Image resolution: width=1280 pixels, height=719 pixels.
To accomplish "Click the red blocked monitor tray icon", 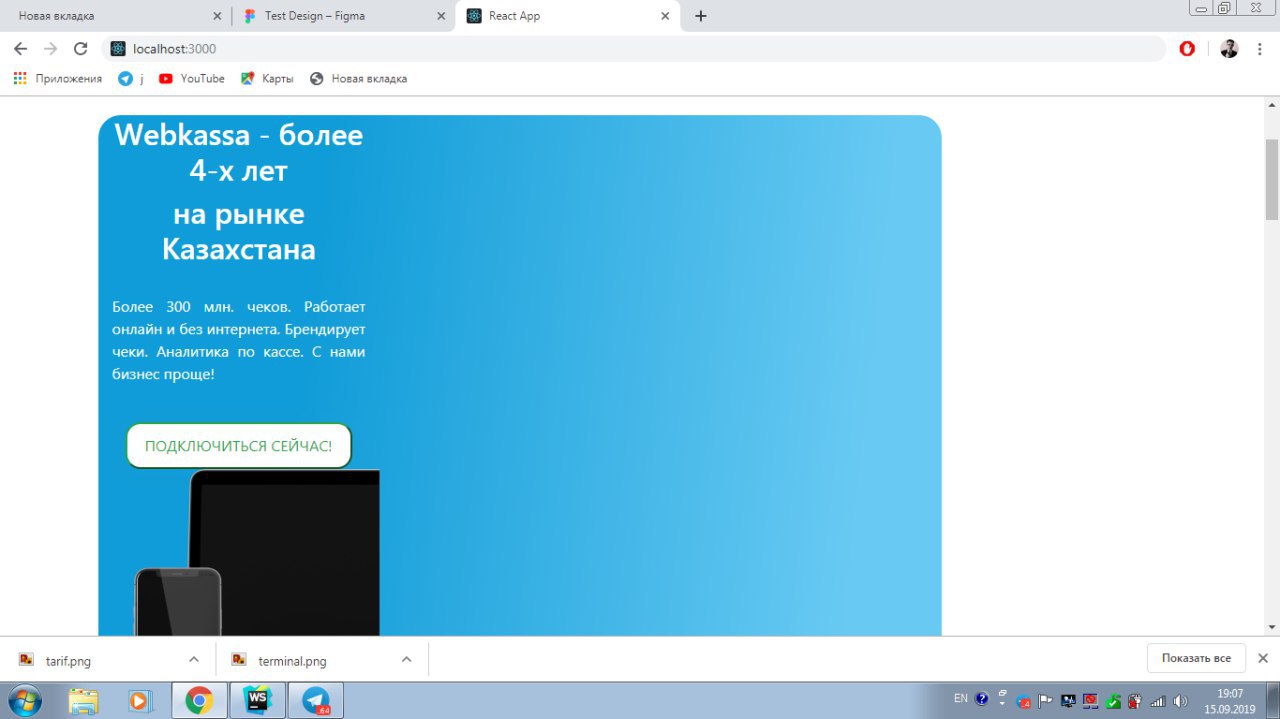I will click(x=1090, y=701).
